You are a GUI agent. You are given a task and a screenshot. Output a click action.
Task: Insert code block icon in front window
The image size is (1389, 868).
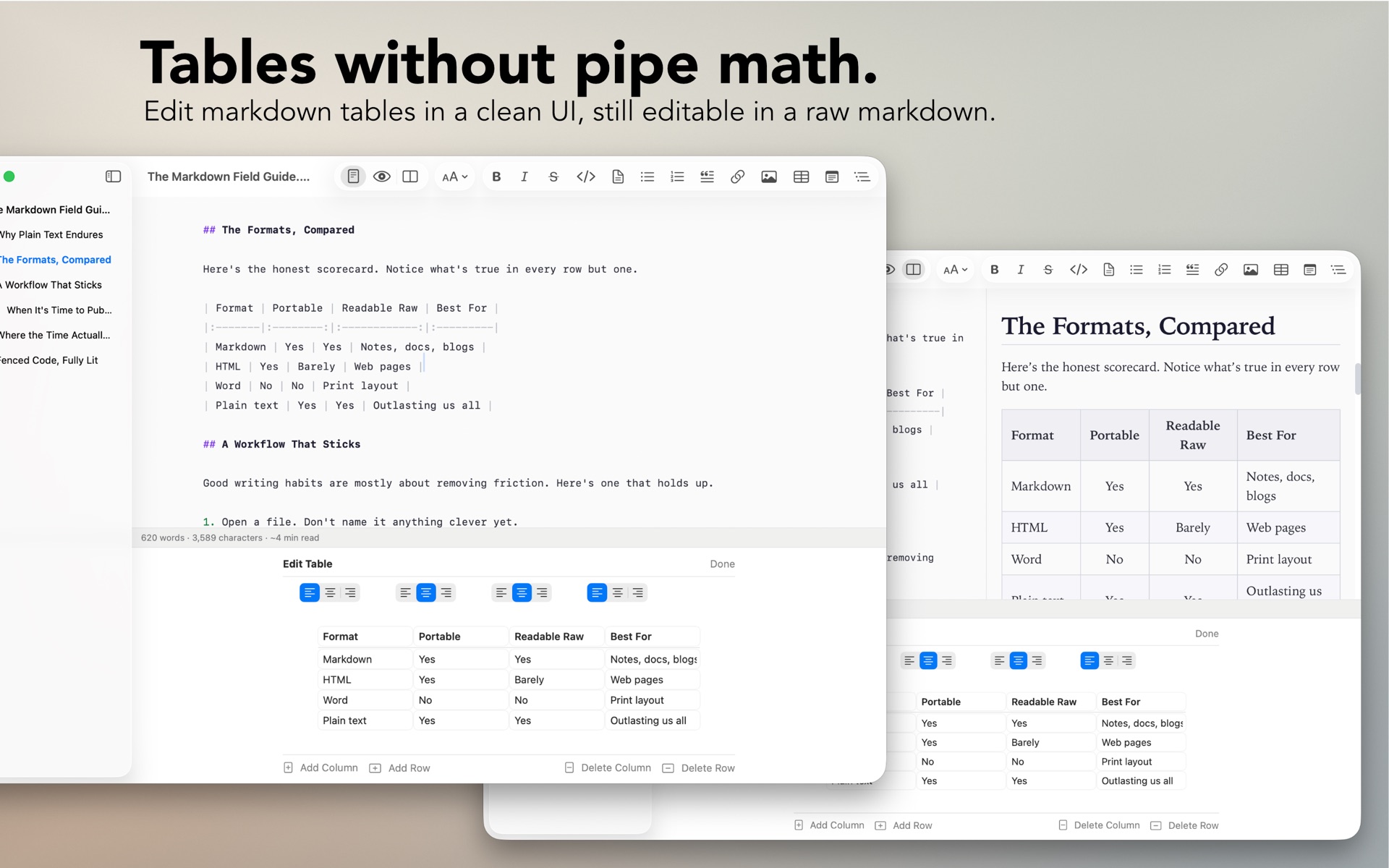[618, 176]
